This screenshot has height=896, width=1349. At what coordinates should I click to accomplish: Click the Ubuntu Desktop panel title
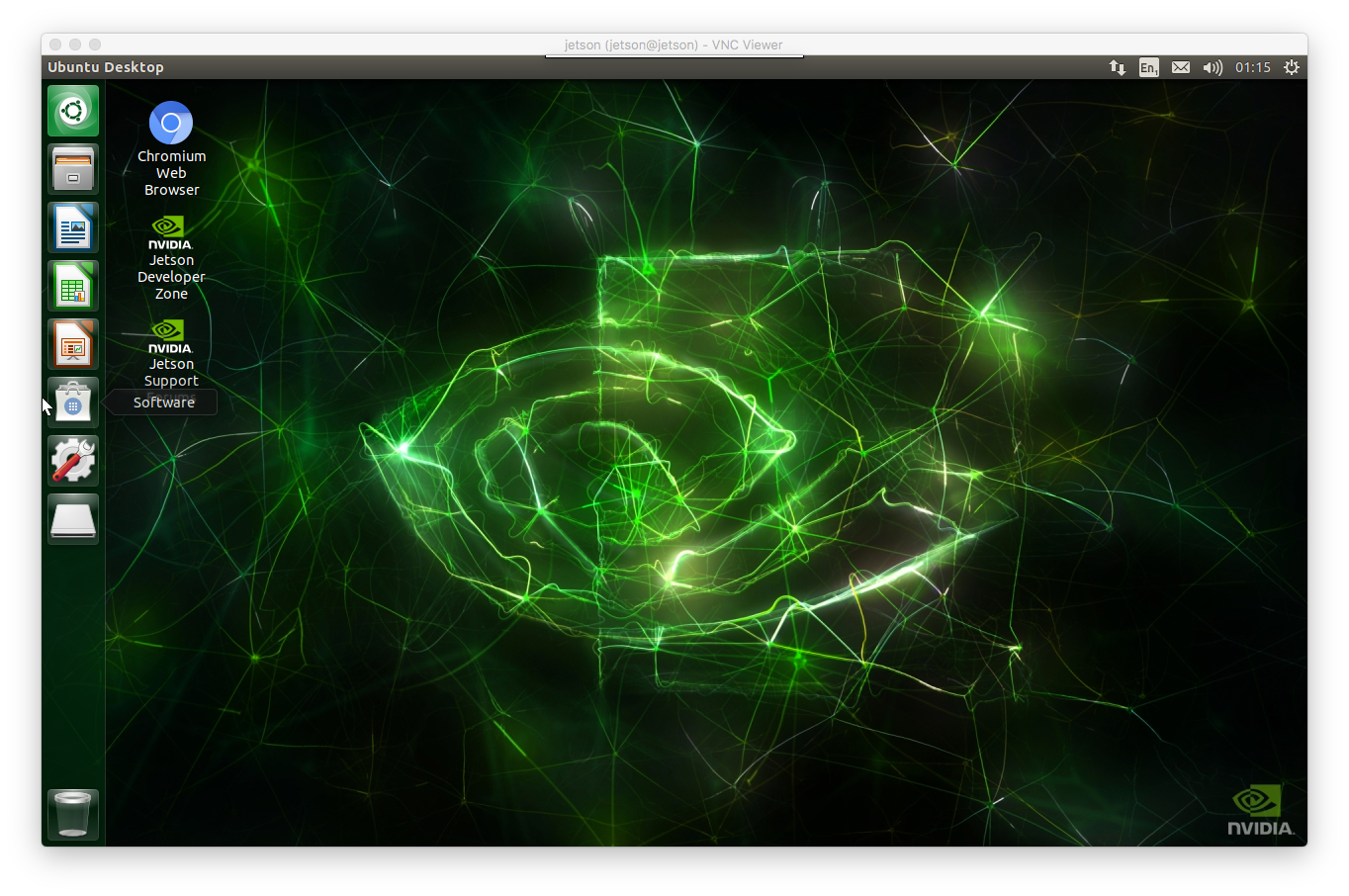(106, 67)
